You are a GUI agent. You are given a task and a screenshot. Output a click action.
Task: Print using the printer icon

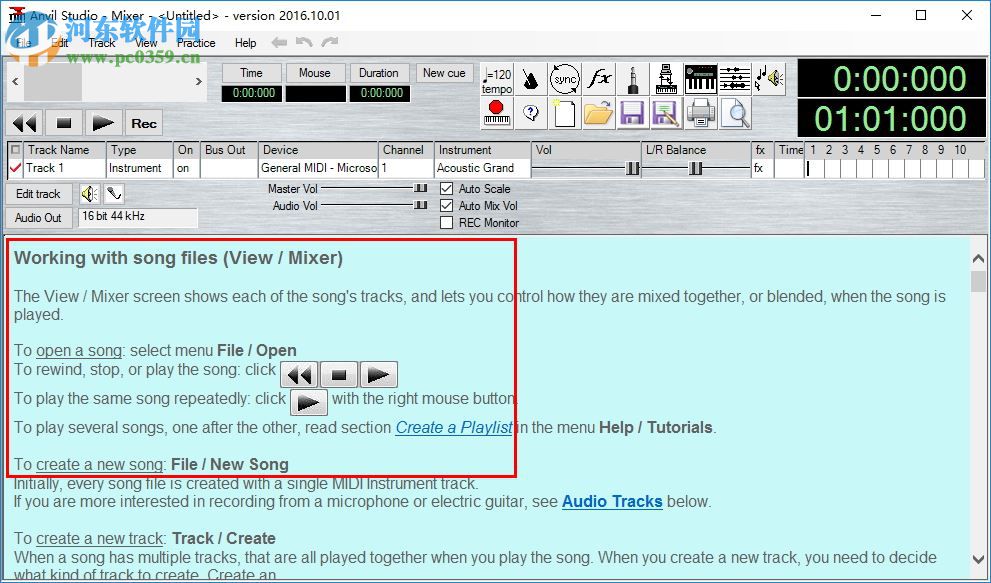(x=700, y=114)
